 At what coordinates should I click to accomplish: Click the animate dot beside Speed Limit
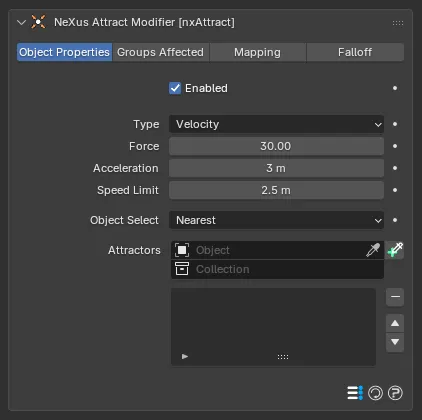click(x=395, y=190)
